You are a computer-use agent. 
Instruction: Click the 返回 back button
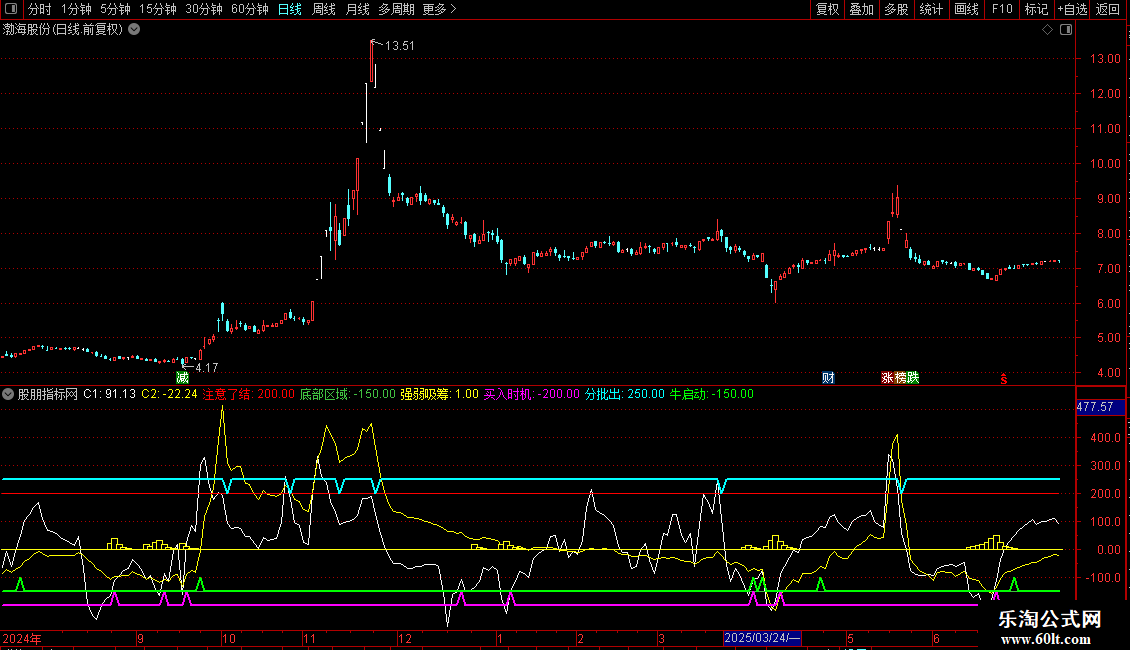click(x=1108, y=9)
